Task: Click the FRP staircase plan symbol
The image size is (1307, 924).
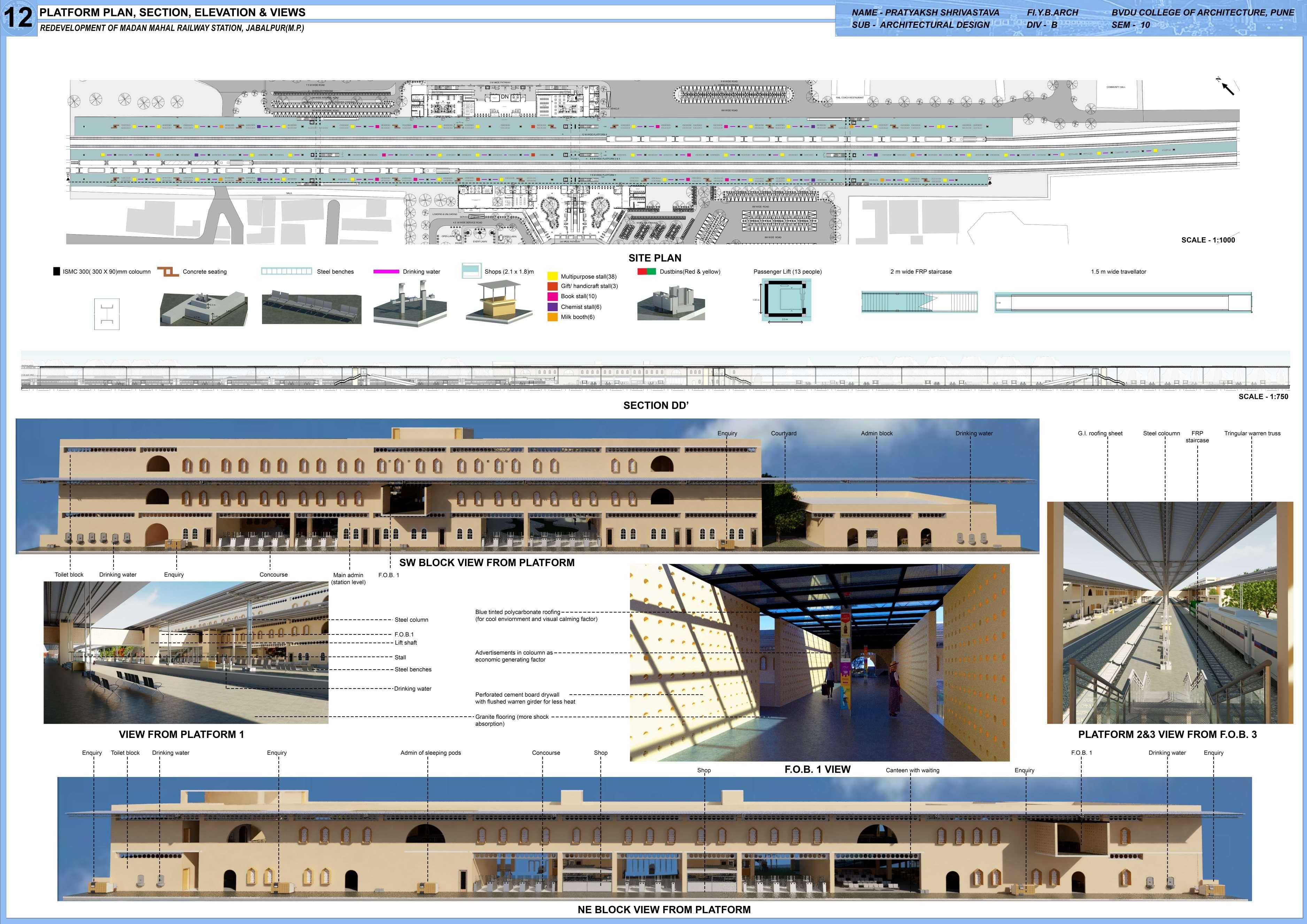Action: (919, 302)
